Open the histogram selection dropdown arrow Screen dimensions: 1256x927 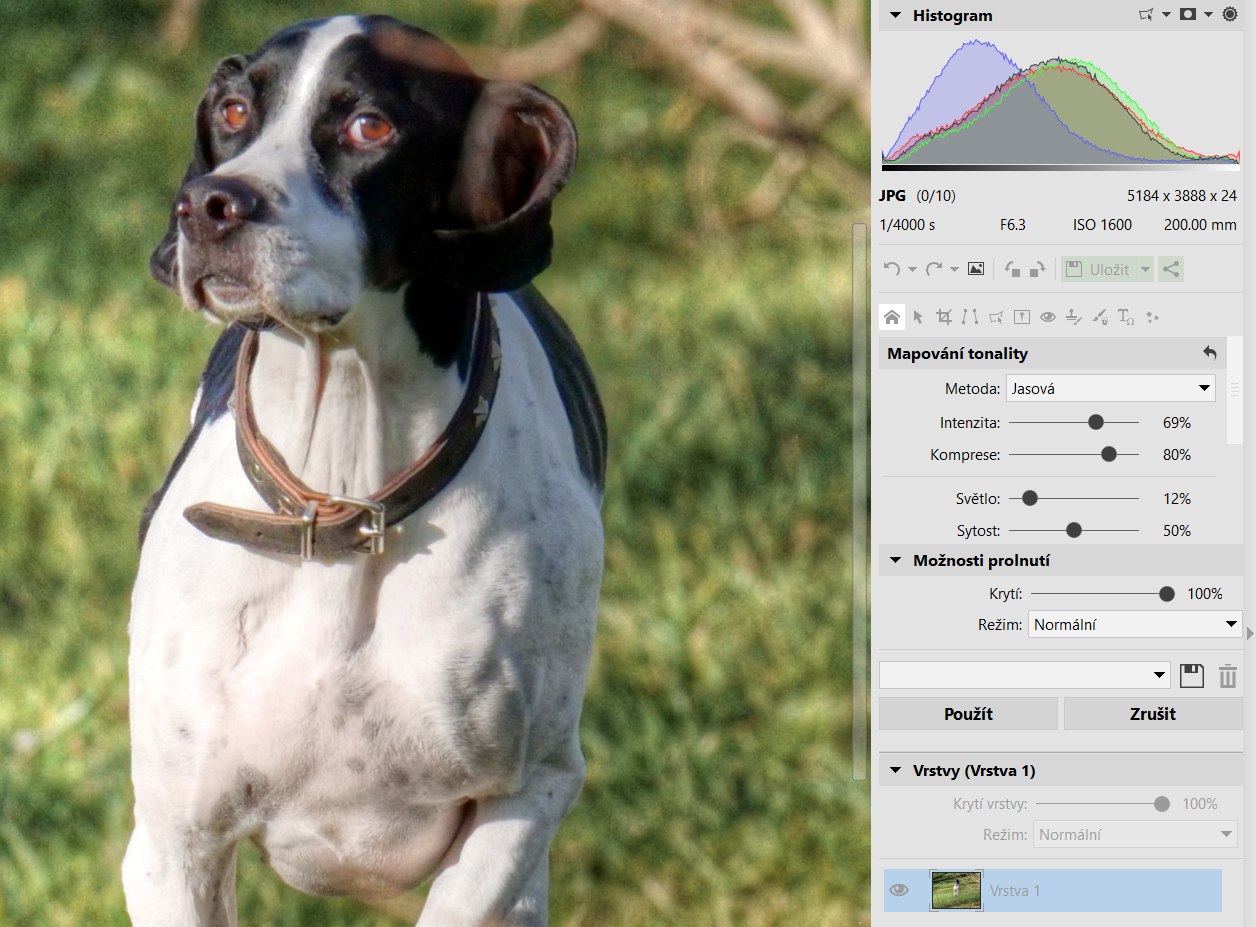click(1166, 15)
